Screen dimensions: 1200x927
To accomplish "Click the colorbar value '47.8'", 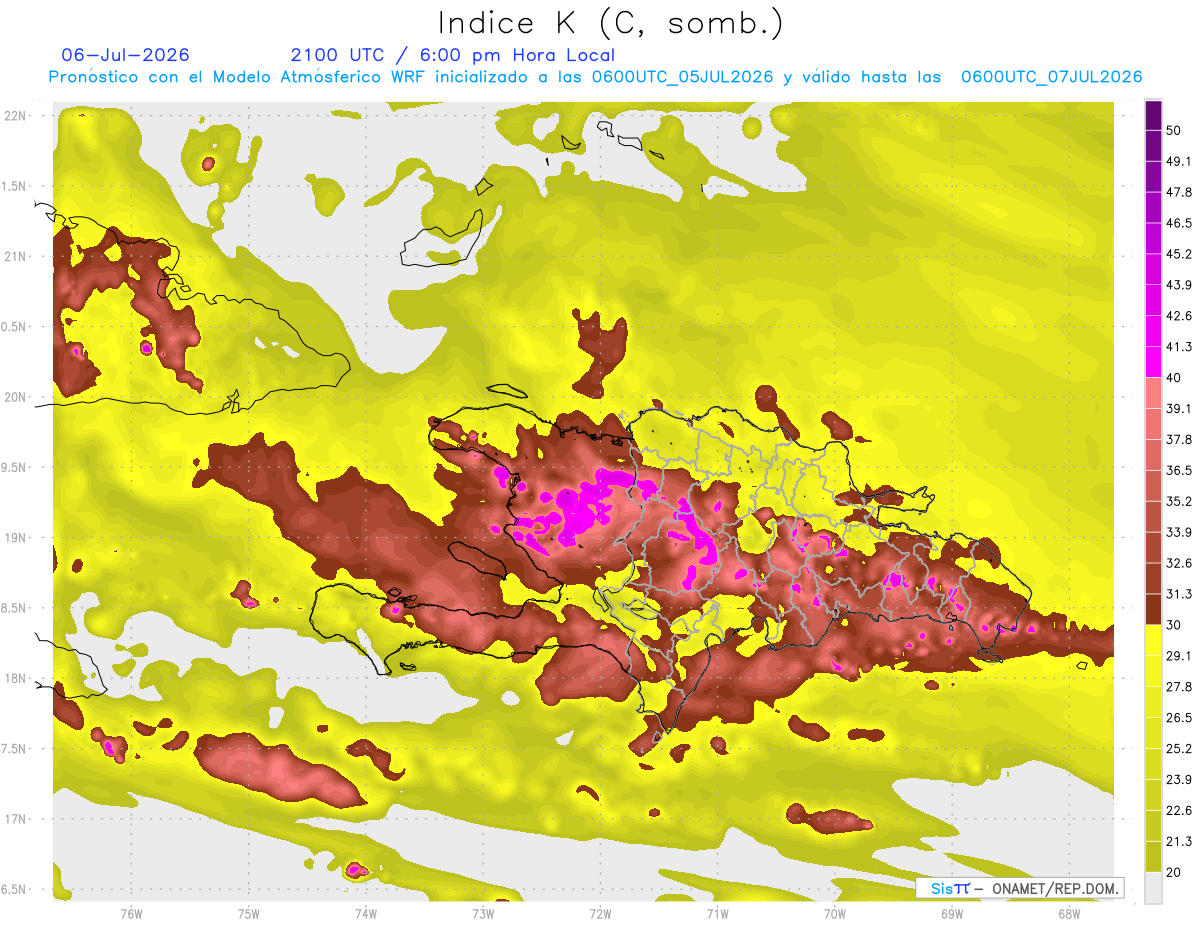I will point(1178,192).
